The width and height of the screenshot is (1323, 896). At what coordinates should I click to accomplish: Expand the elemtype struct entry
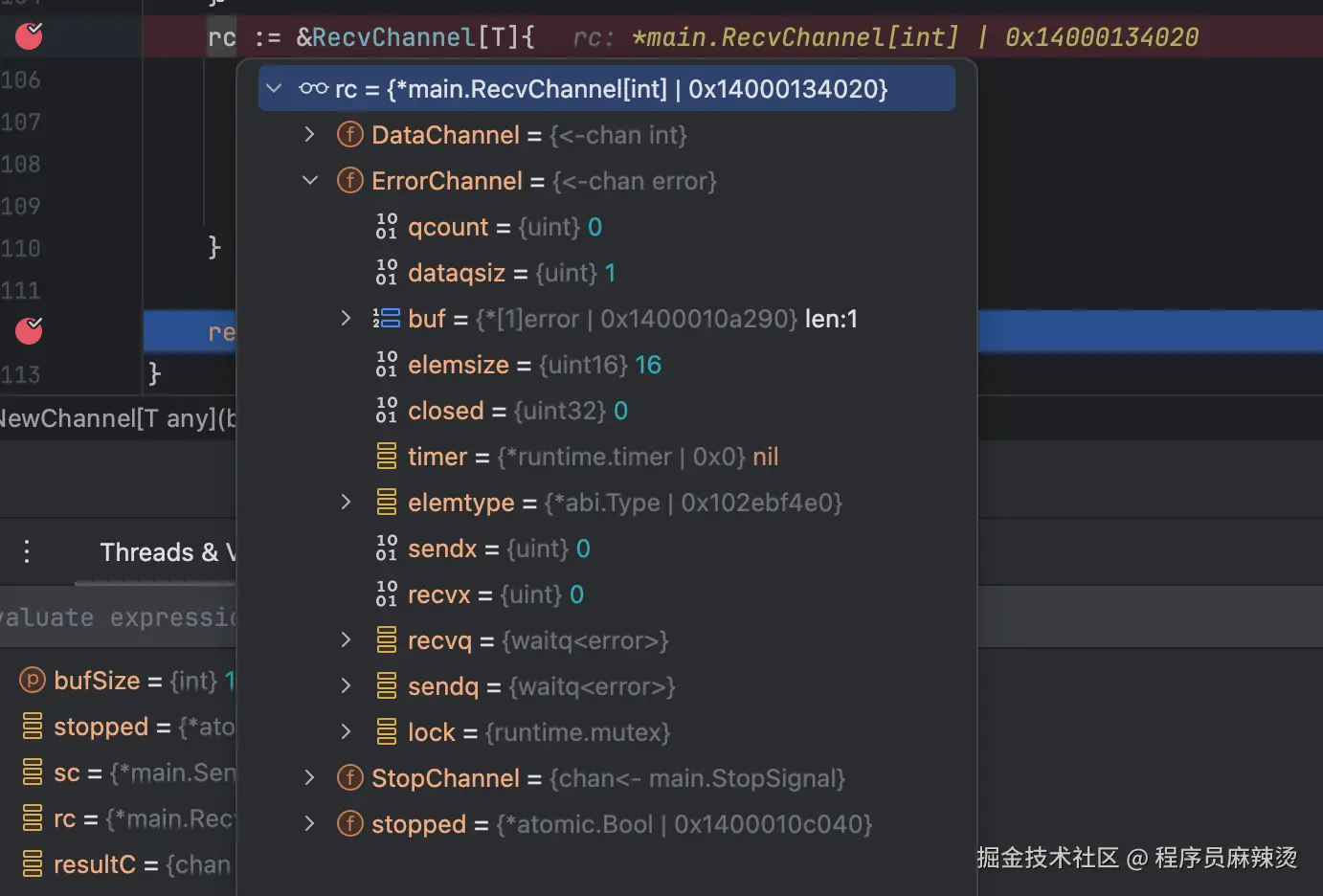pos(346,503)
